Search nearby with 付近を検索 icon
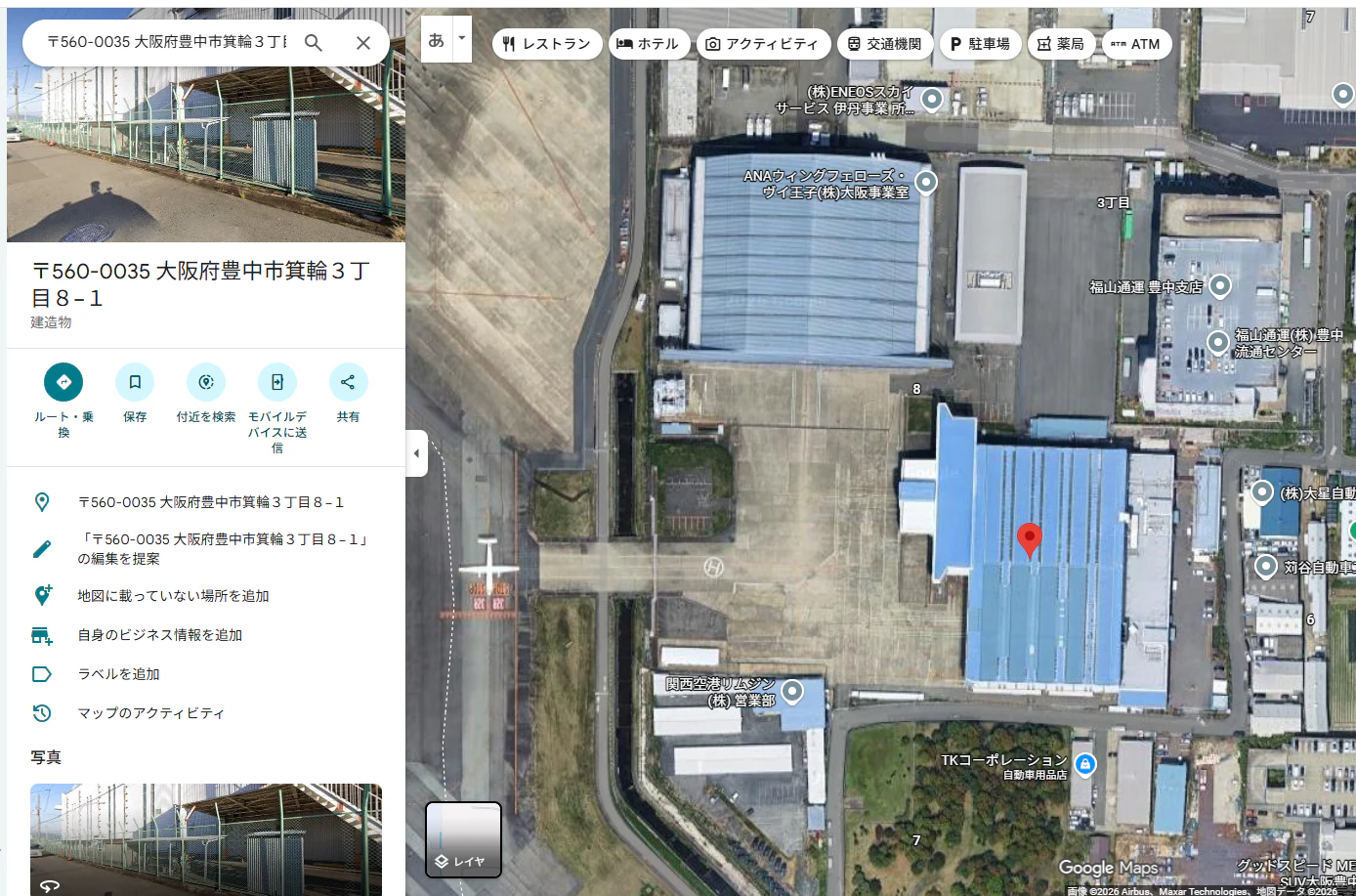The height and width of the screenshot is (896, 1356). (x=206, y=382)
